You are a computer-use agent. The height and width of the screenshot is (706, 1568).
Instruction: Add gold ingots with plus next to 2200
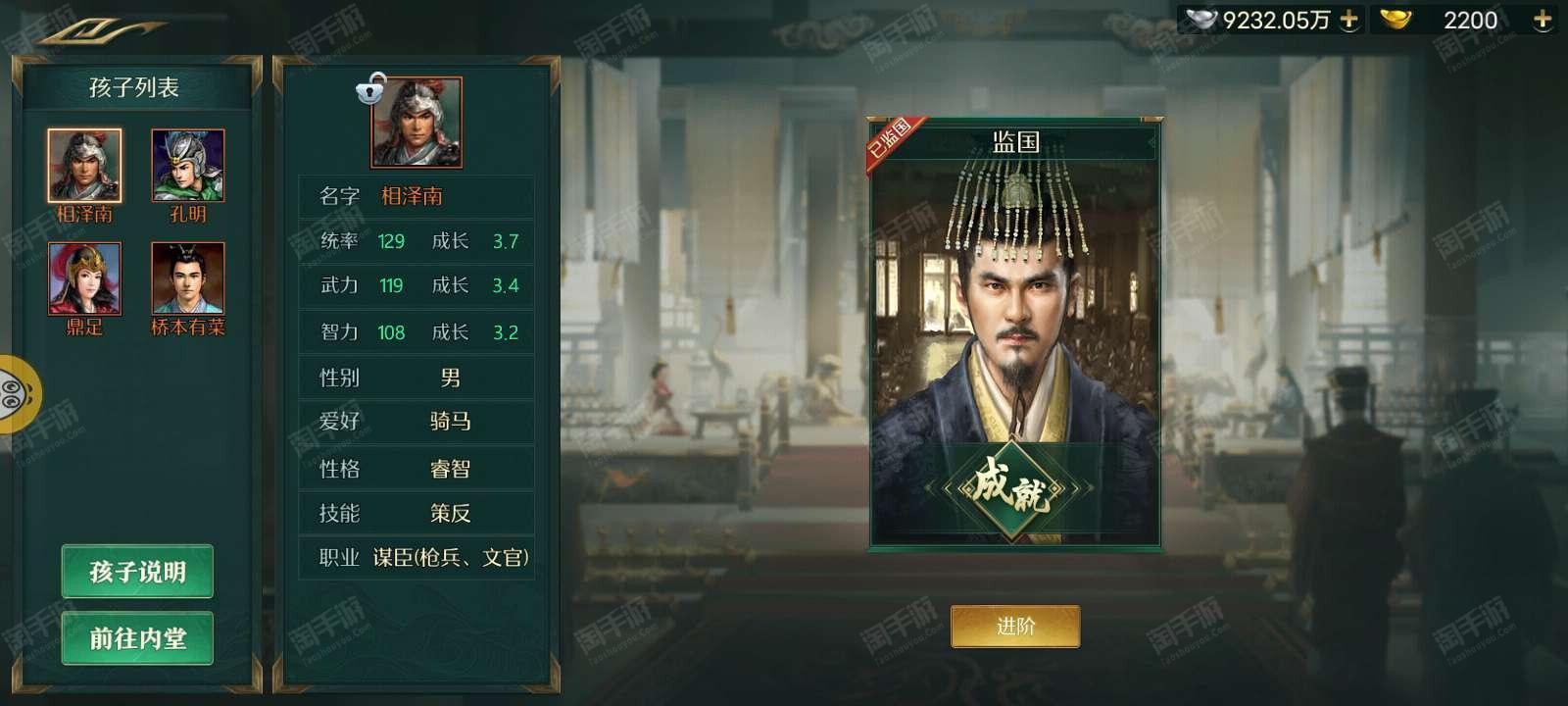1543,20
